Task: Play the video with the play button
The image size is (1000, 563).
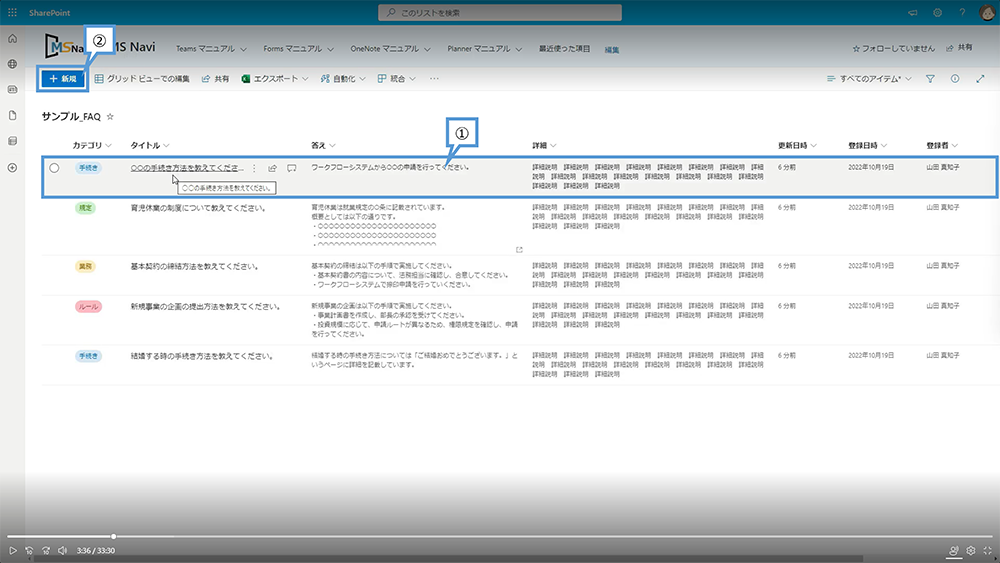Action: point(12,550)
